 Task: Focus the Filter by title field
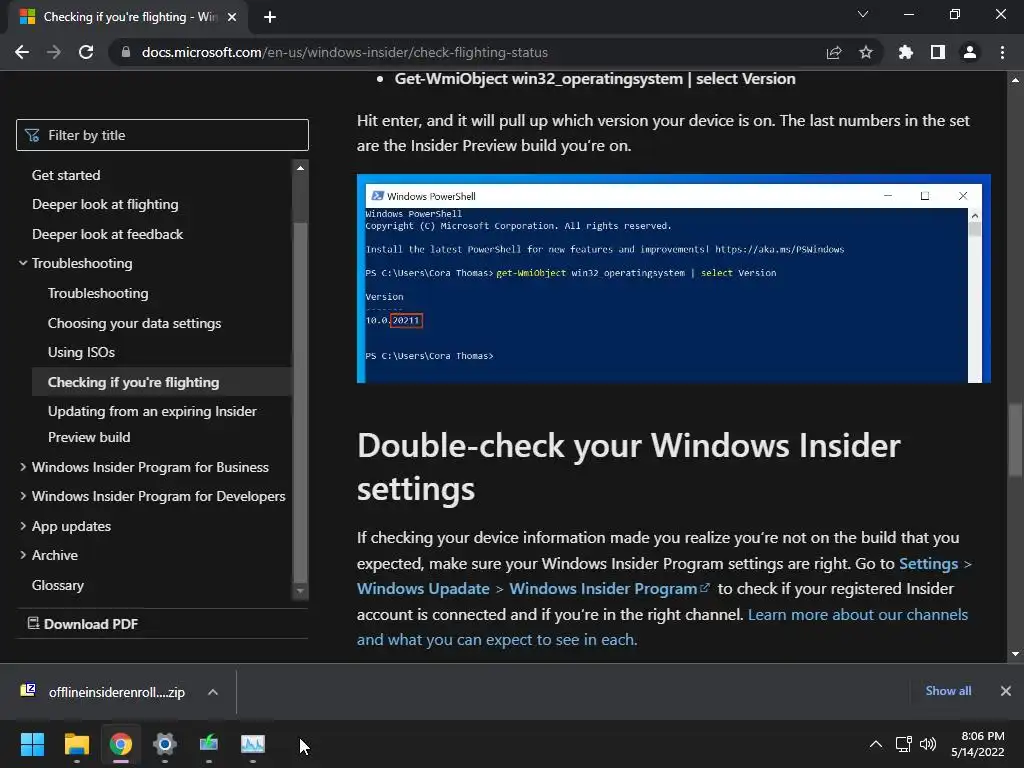pos(162,135)
